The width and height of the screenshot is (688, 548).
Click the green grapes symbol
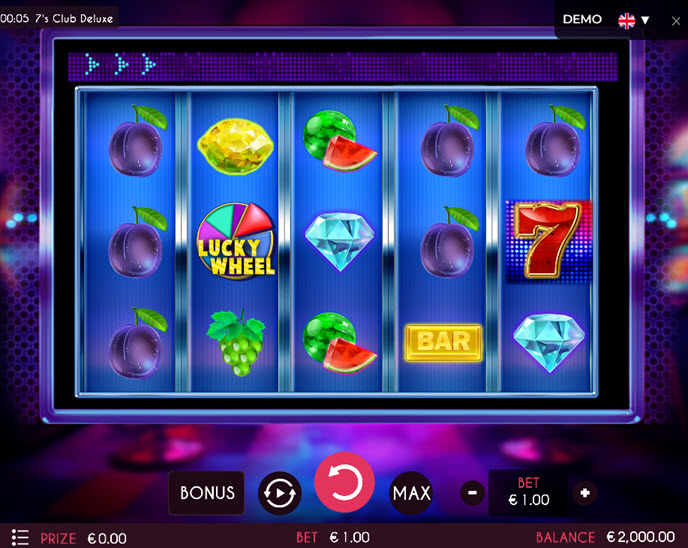[x=237, y=343]
